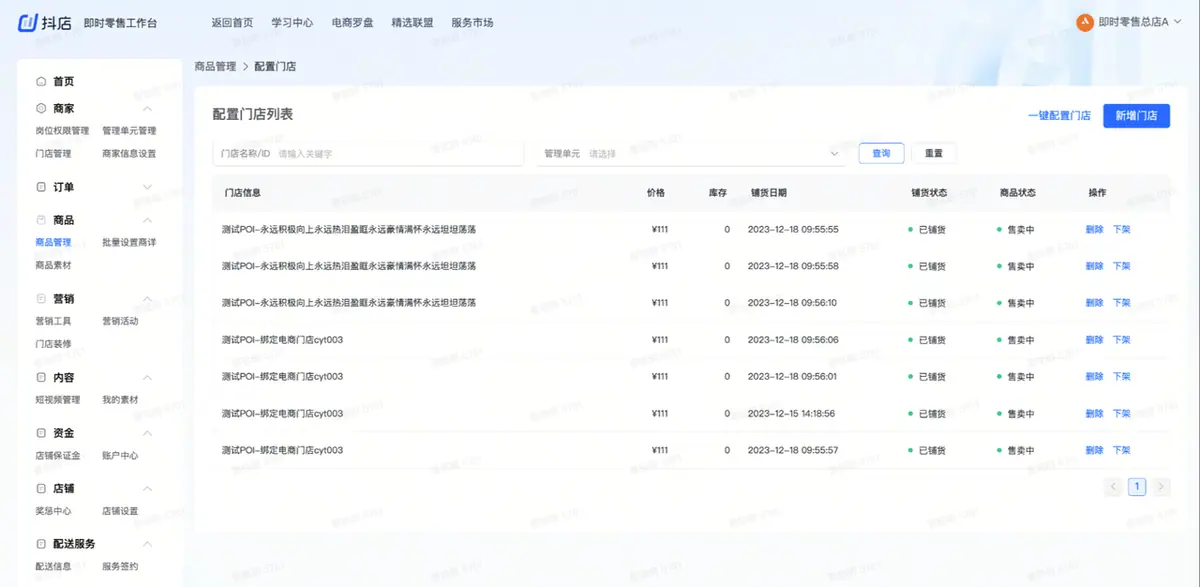The image size is (1200, 587).
Task: Open 精选联盟 in top navigation
Action: click(412, 22)
